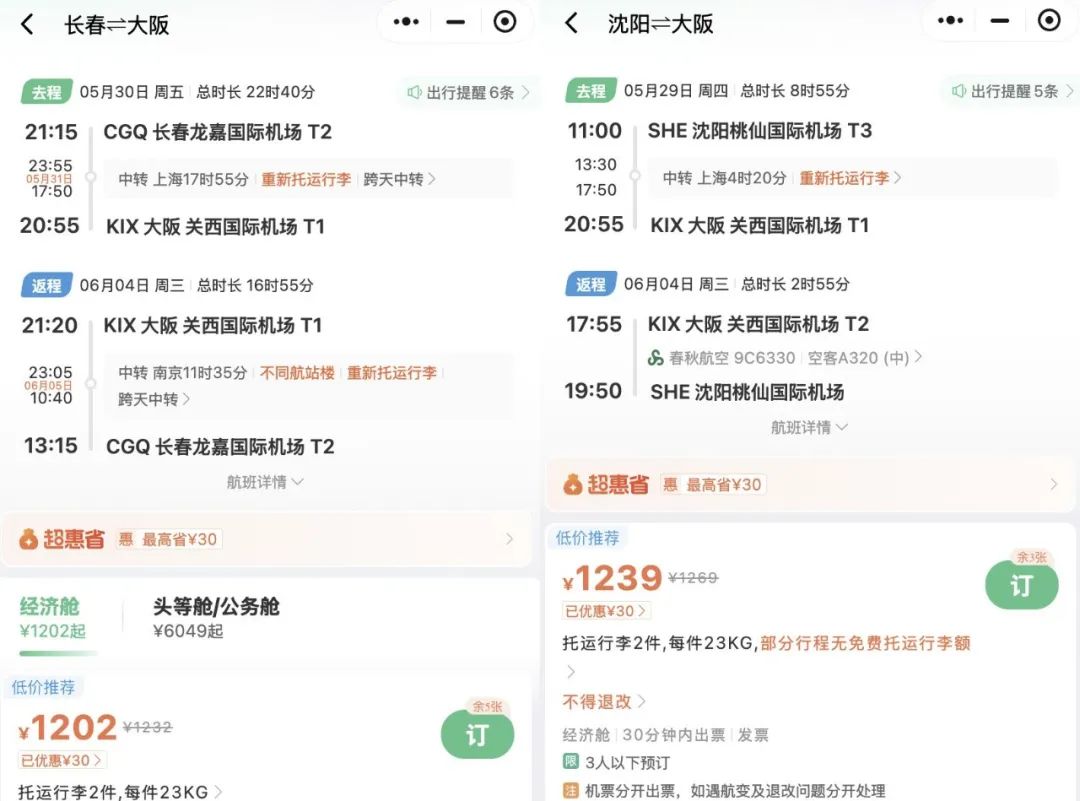View 托运行李2件 baggage info on 长春 page

[x=120, y=792]
